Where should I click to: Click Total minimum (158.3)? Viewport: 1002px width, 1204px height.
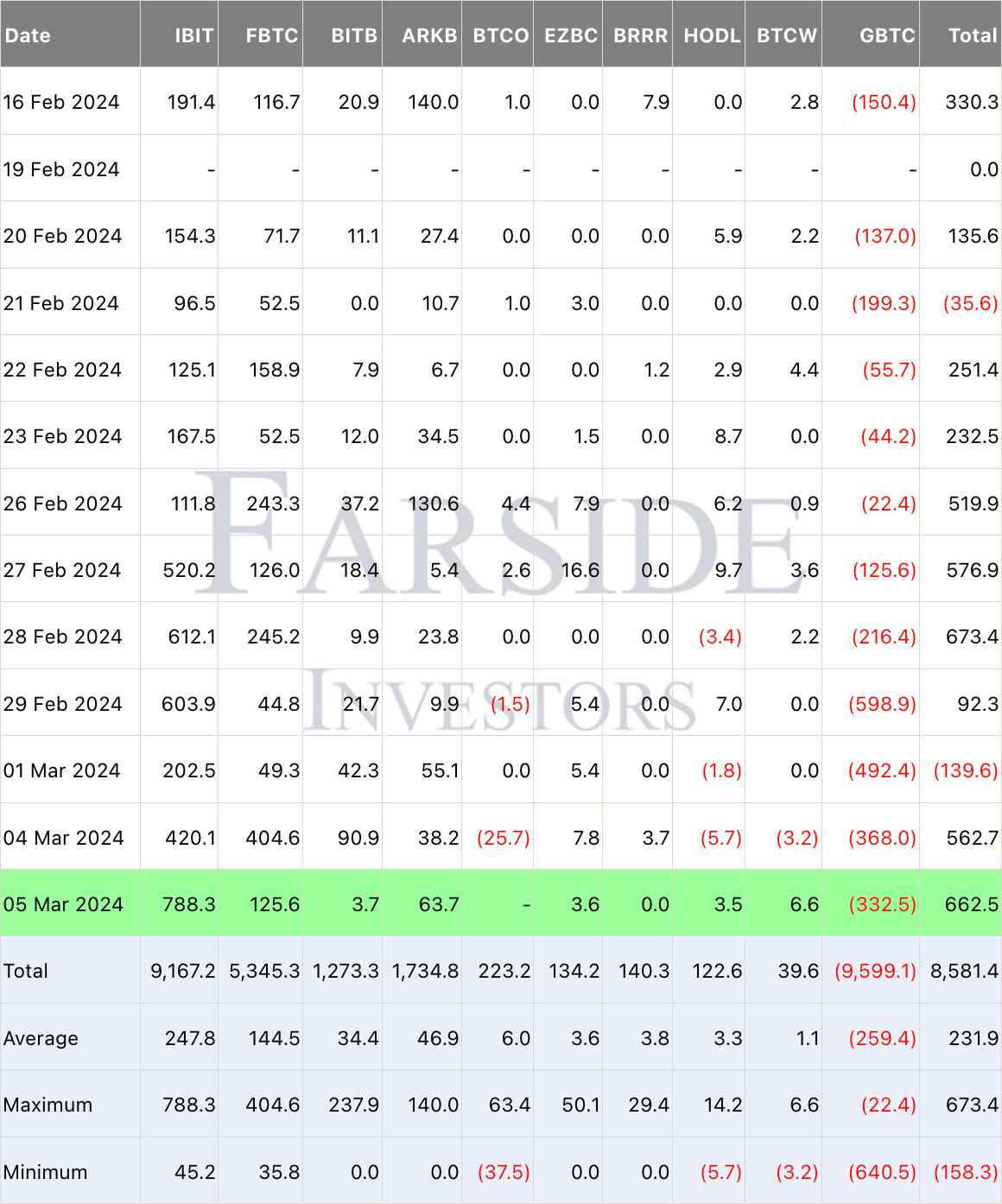966,1172
